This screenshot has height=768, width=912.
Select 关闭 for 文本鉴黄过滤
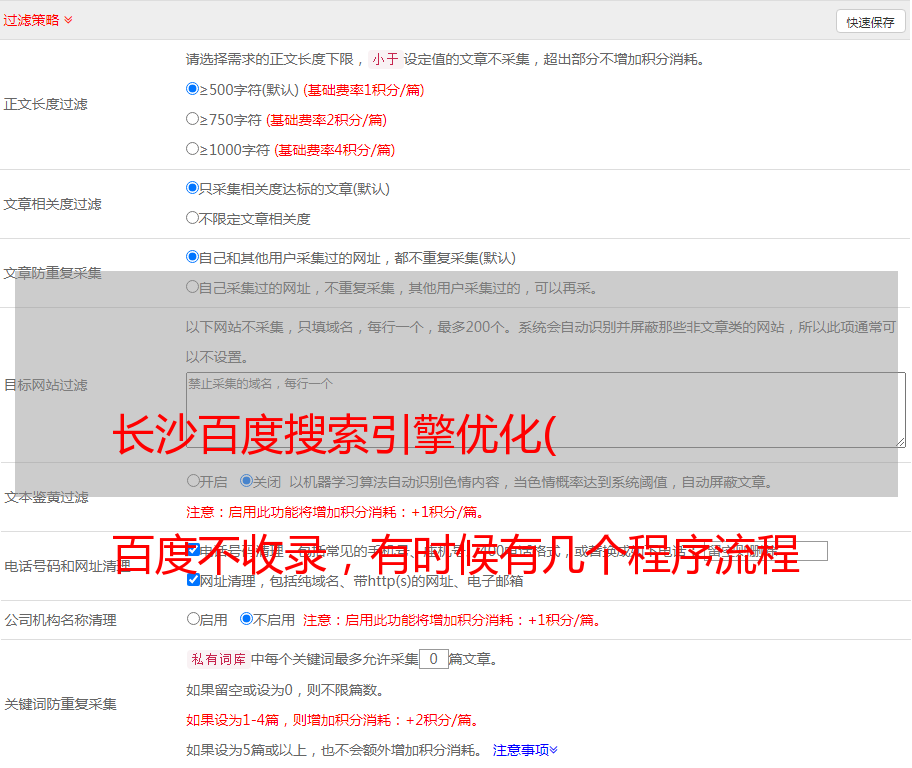(247, 481)
